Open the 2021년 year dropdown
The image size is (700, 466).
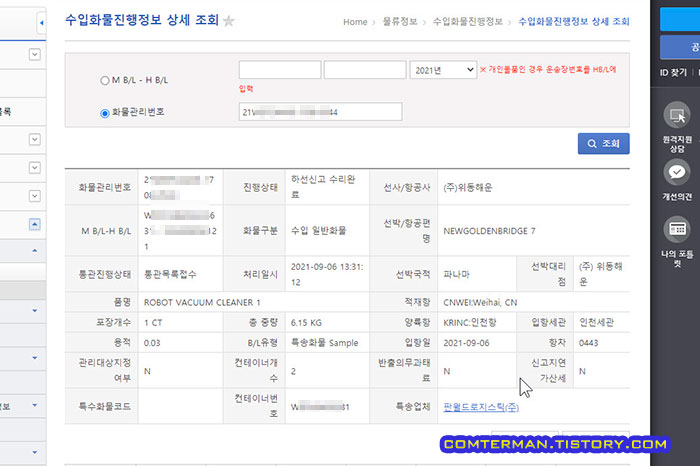[x=443, y=70]
